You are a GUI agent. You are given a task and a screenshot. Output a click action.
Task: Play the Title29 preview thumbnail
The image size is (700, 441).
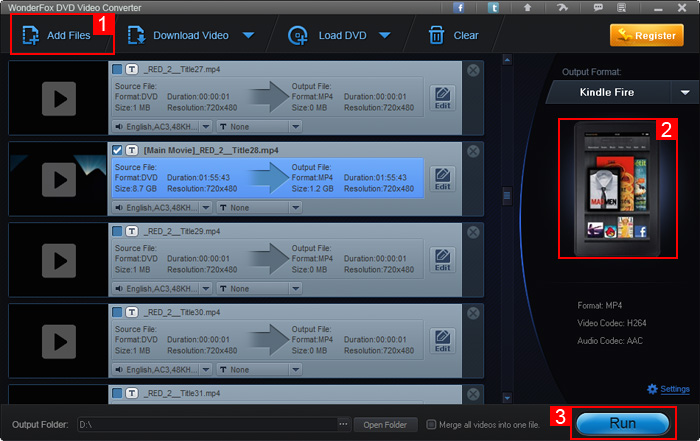(x=59, y=261)
